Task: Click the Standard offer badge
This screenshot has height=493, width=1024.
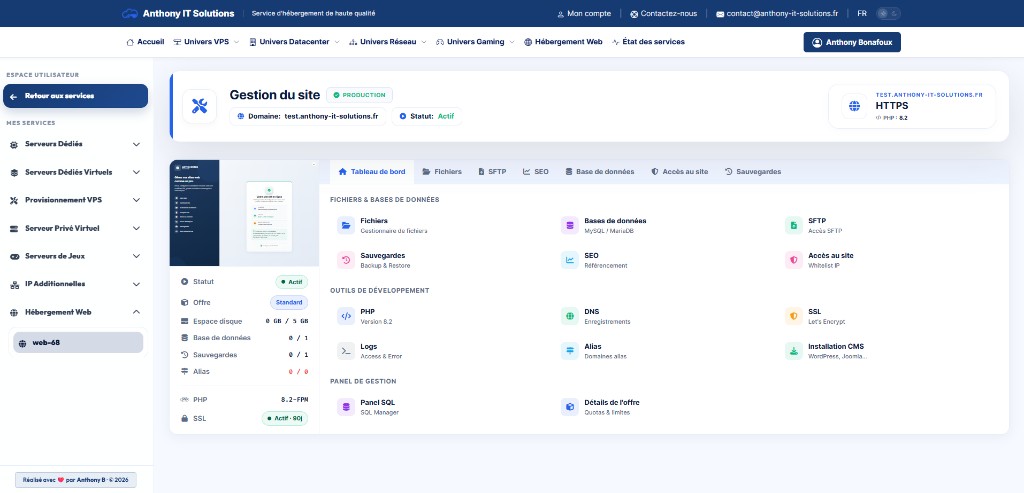Action: pyautogui.click(x=289, y=303)
